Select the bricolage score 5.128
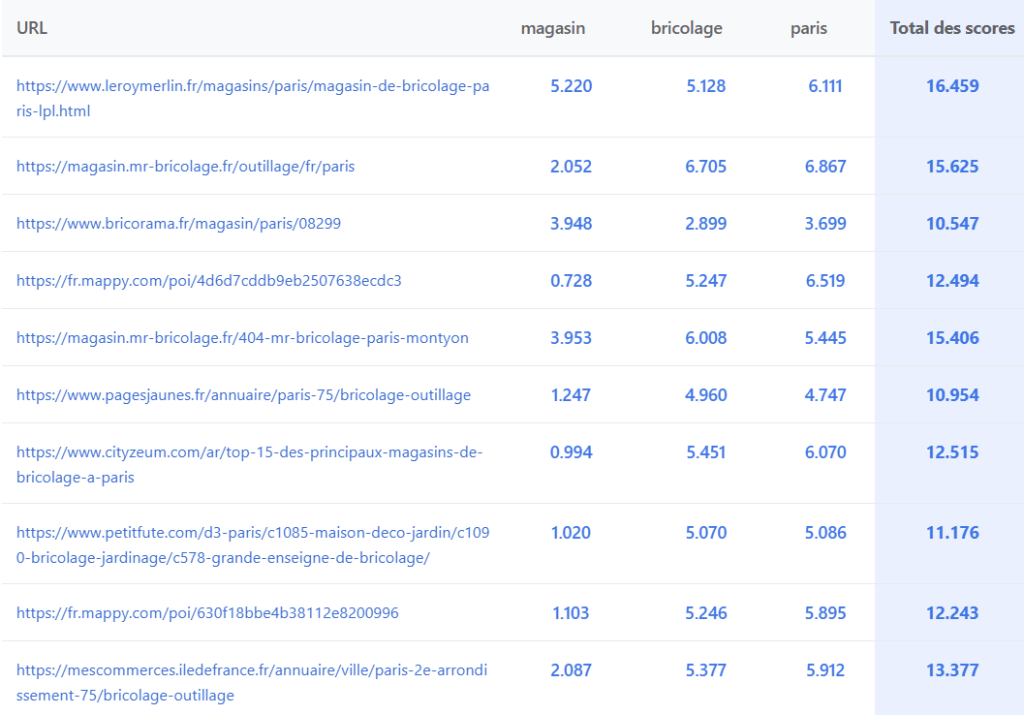 point(706,86)
